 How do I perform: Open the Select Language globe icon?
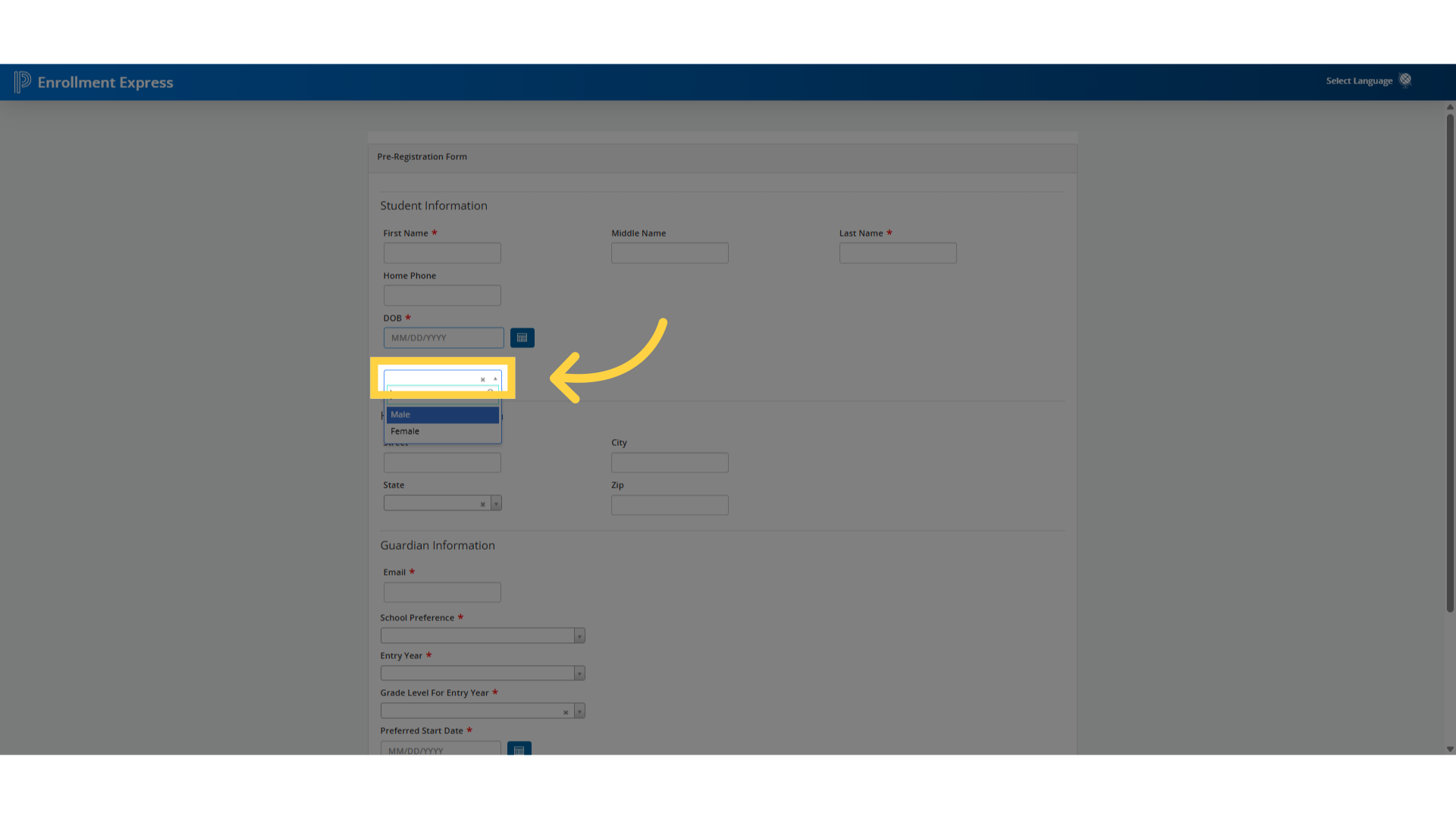tap(1405, 80)
